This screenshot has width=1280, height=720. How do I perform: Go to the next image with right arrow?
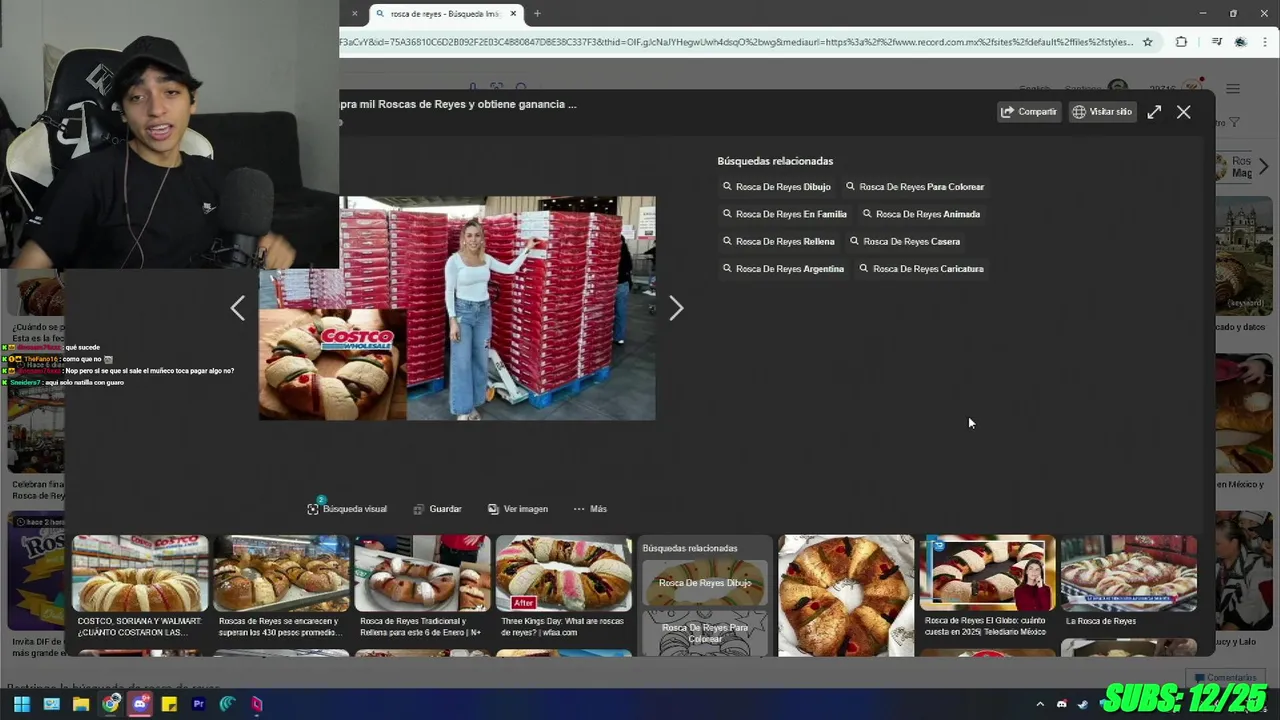(x=676, y=308)
